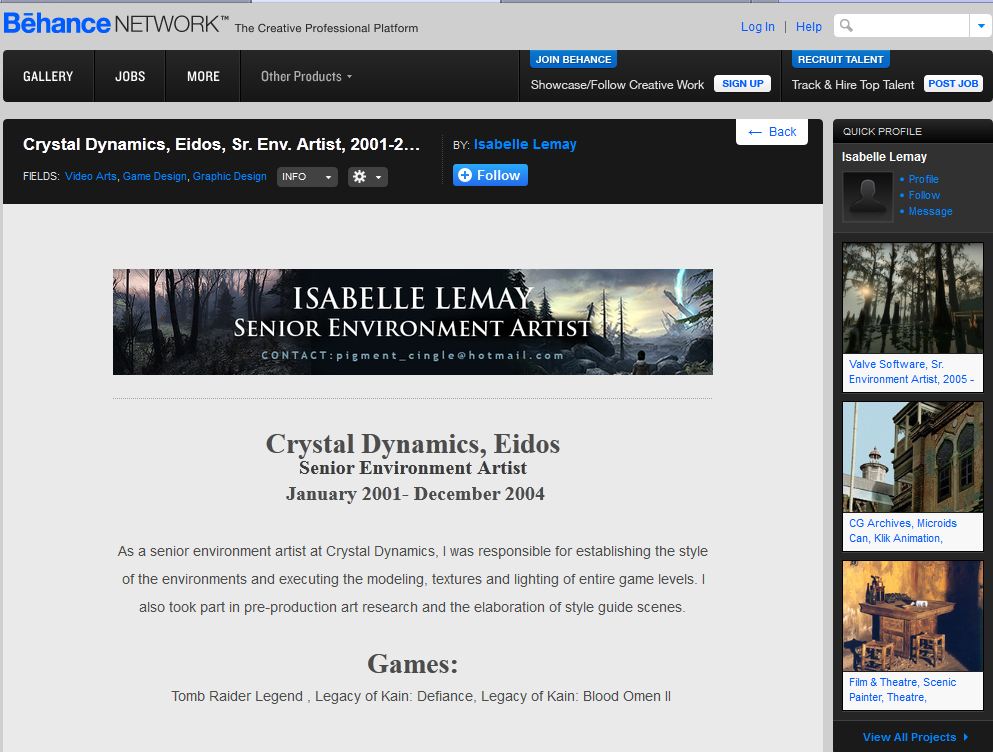Click Follow link in Quick Profile
Image resolution: width=993 pixels, height=752 pixels.
click(924, 195)
